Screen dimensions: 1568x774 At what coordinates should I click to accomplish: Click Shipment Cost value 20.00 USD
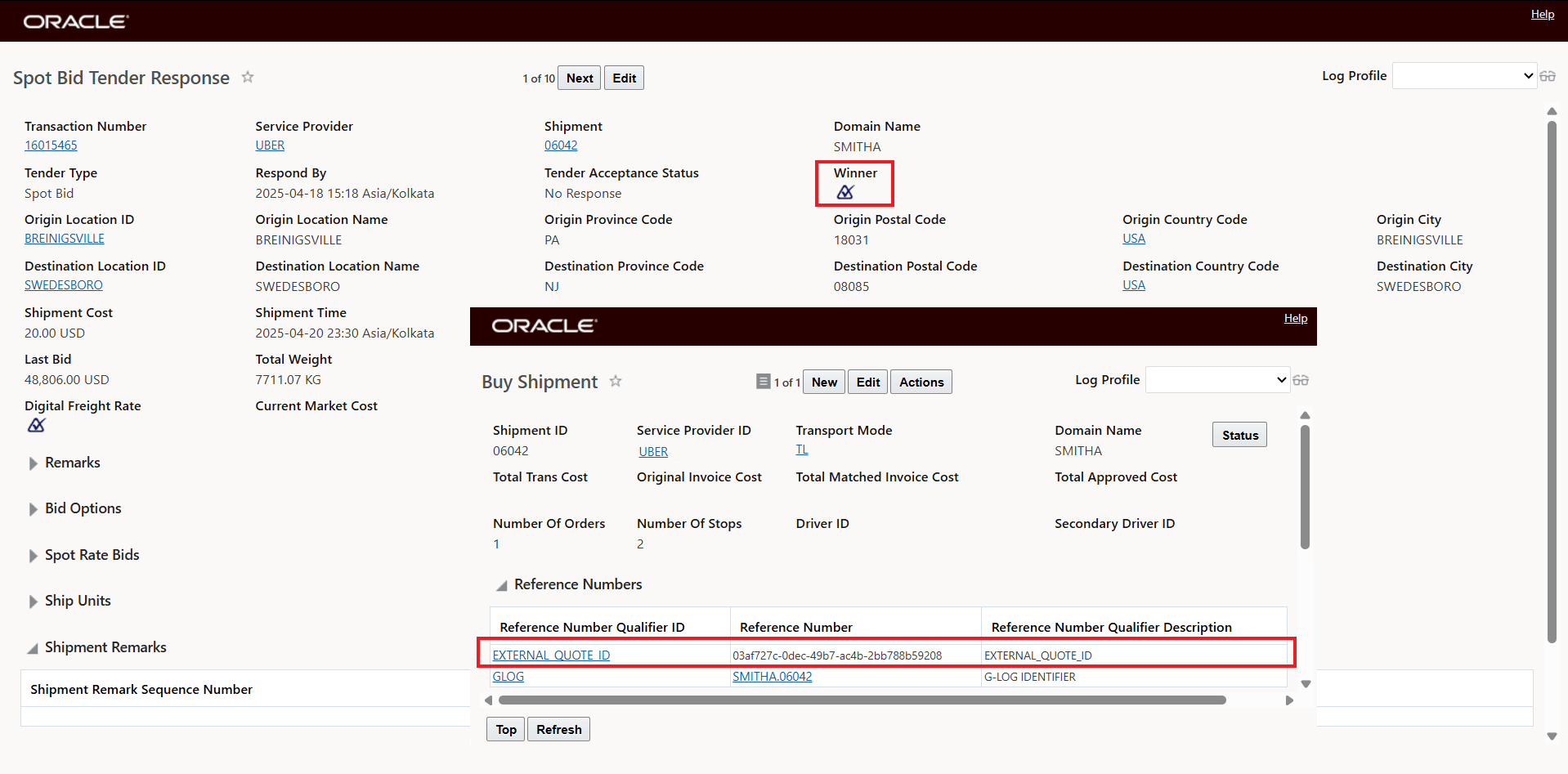click(55, 333)
